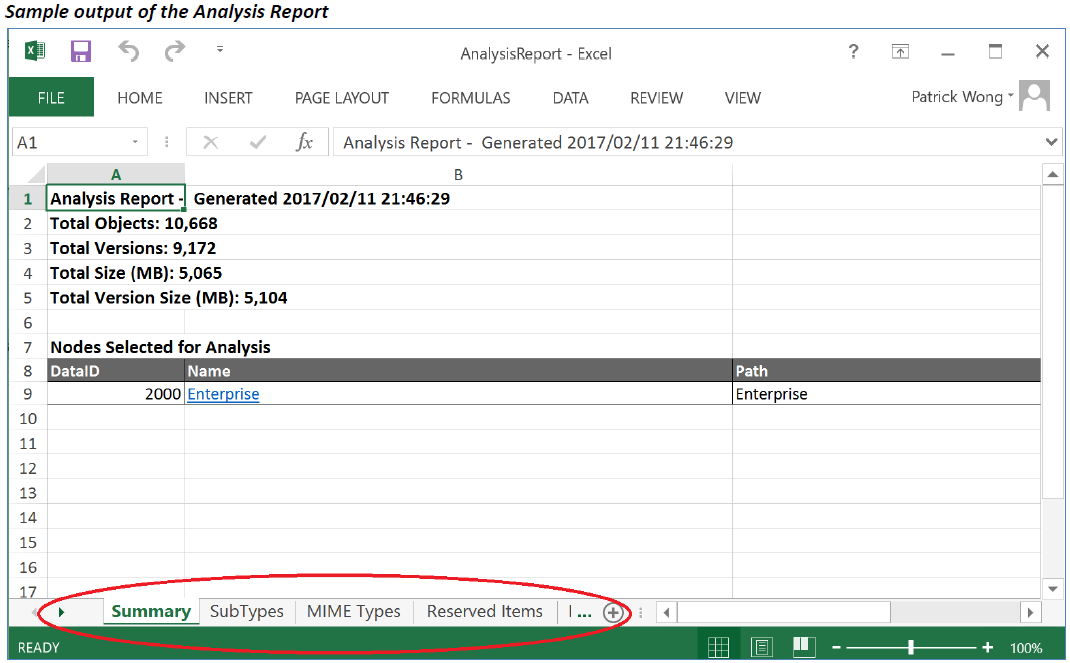Click the Insert Function fx icon

click(304, 142)
